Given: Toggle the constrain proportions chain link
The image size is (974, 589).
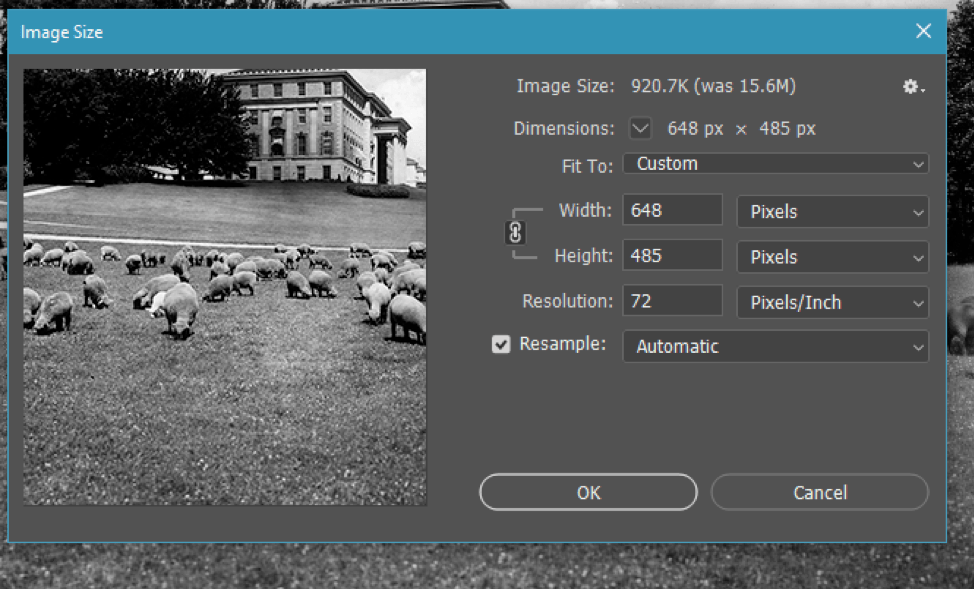Looking at the screenshot, I should coord(515,233).
